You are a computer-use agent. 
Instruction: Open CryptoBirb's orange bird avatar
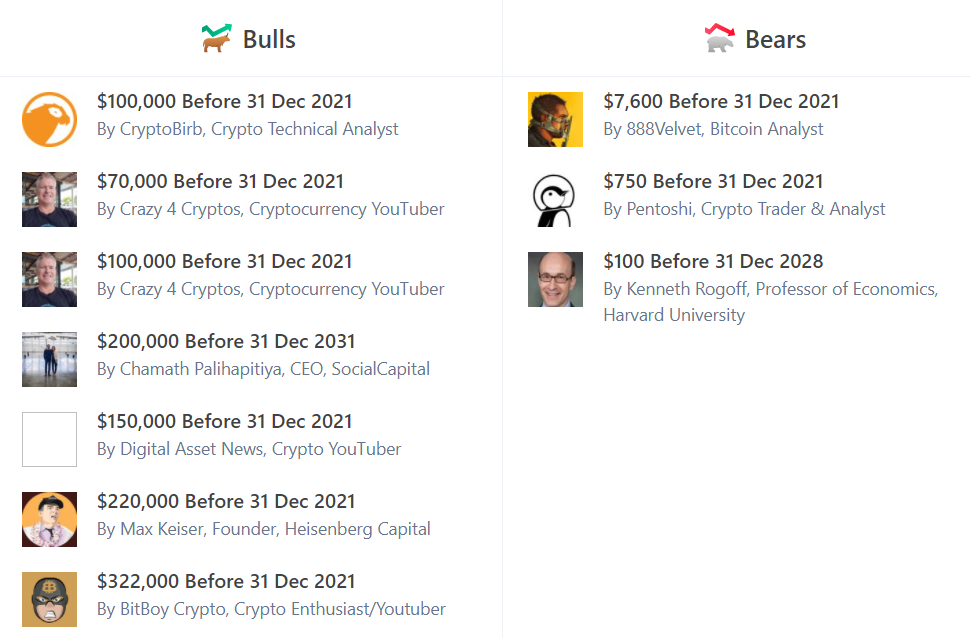[x=50, y=120]
